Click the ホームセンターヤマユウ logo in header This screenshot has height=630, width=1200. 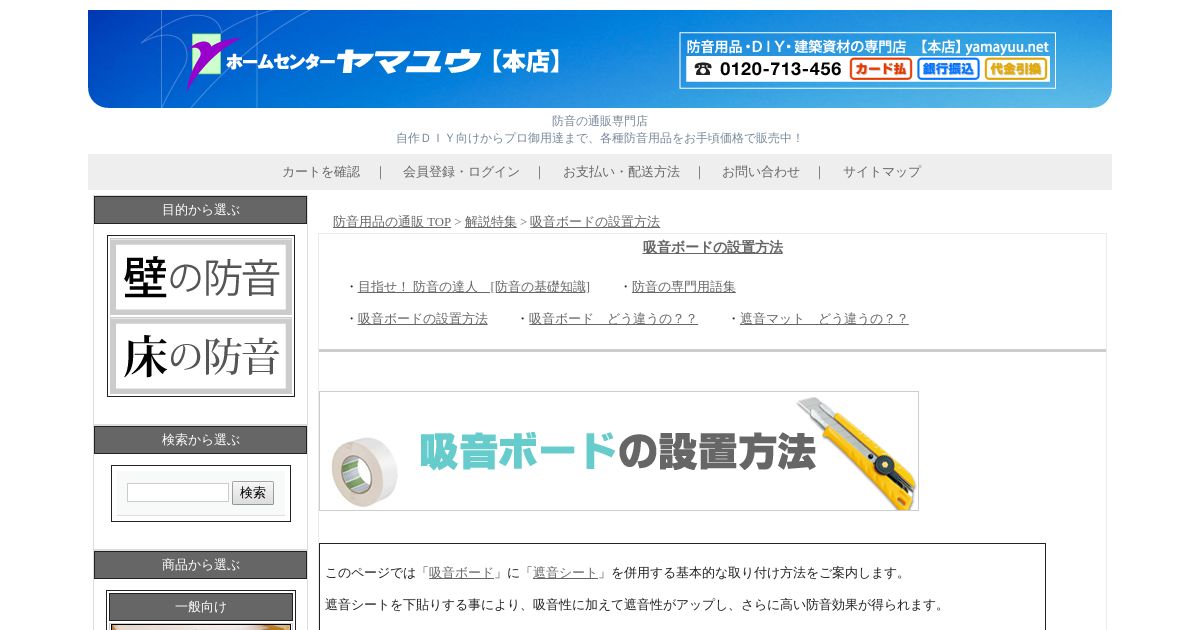[x=375, y=61]
